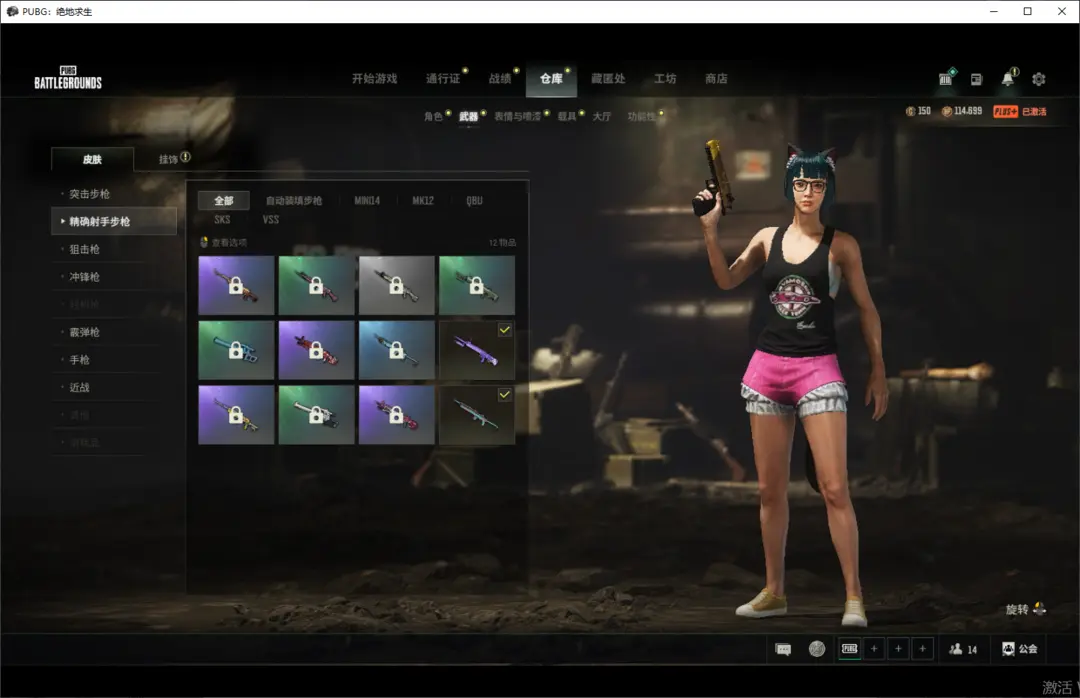
Task: Filter skins by 自动装填步枪
Action: point(294,201)
